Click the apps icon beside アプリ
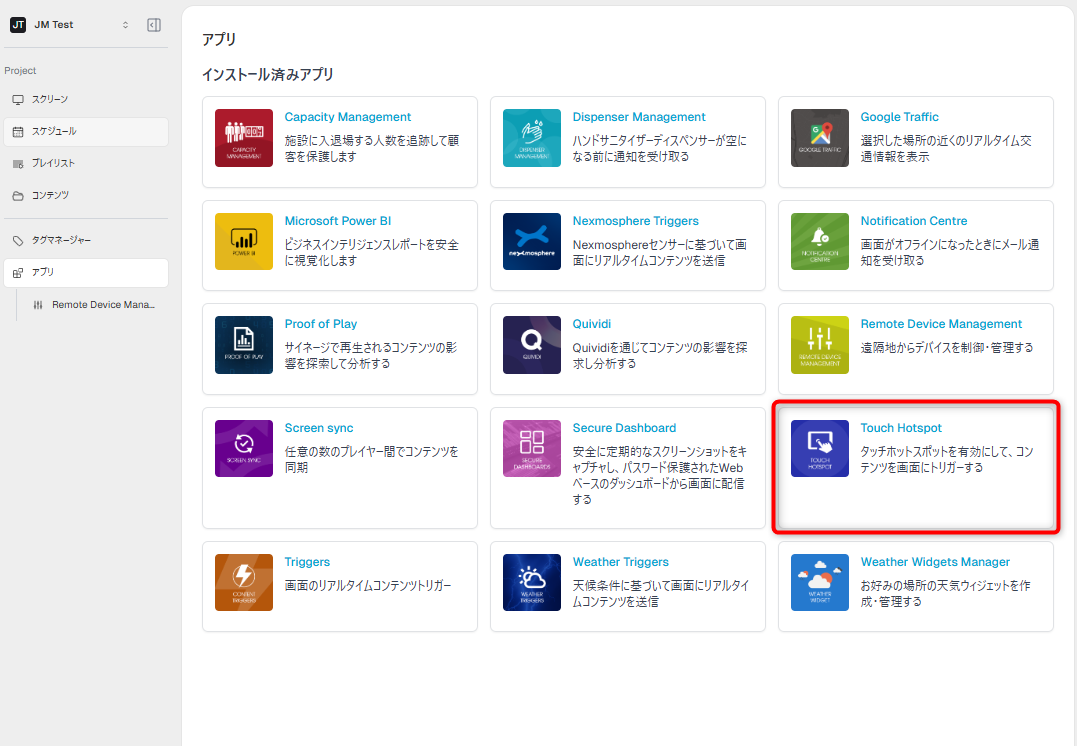Image resolution: width=1077 pixels, height=746 pixels. tap(18, 273)
